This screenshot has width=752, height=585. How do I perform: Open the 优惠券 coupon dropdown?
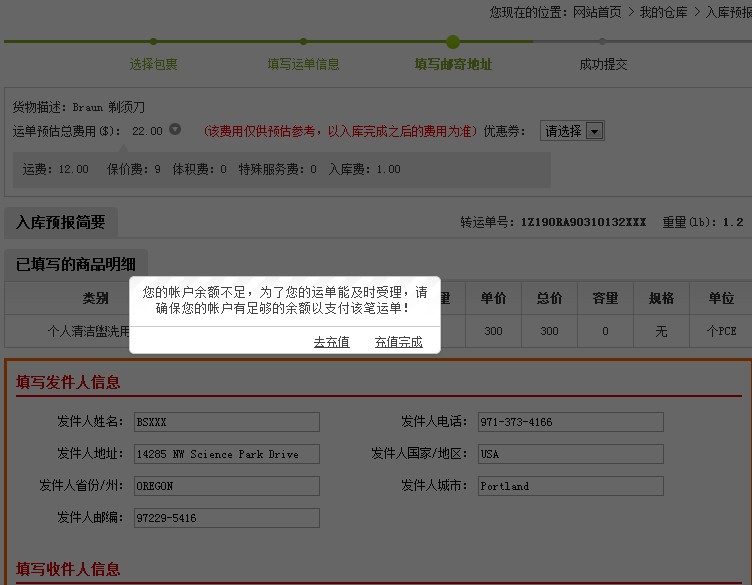click(572, 131)
